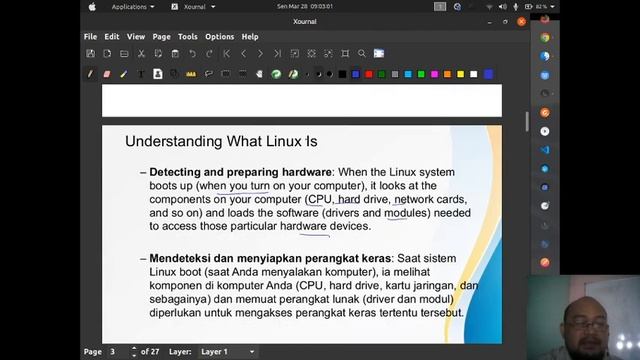The image size is (640, 360).
Task: Pick the dark blue color swatch
Action: [356, 74]
